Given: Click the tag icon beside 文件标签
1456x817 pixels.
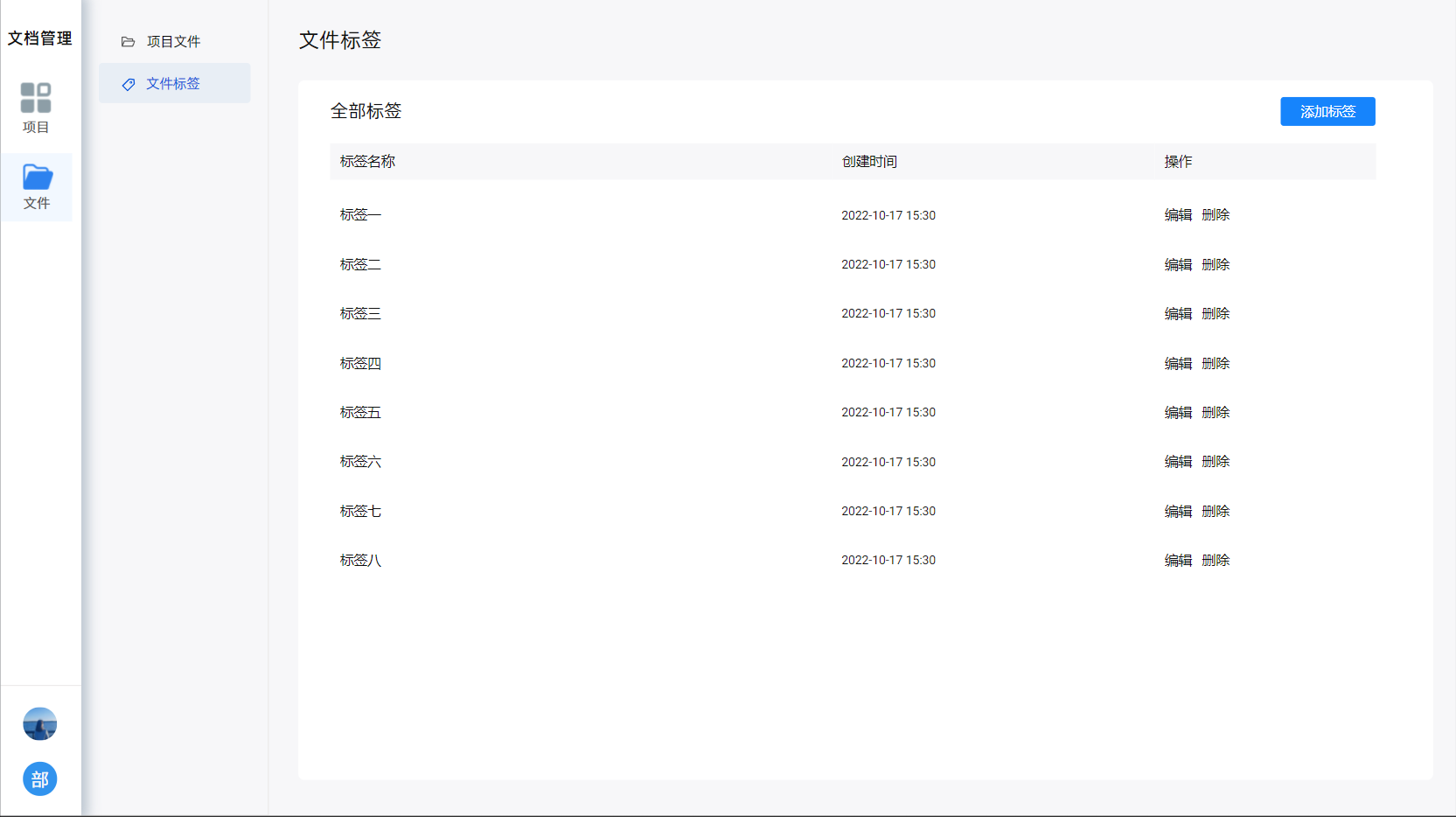Looking at the screenshot, I should pyautogui.click(x=129, y=84).
